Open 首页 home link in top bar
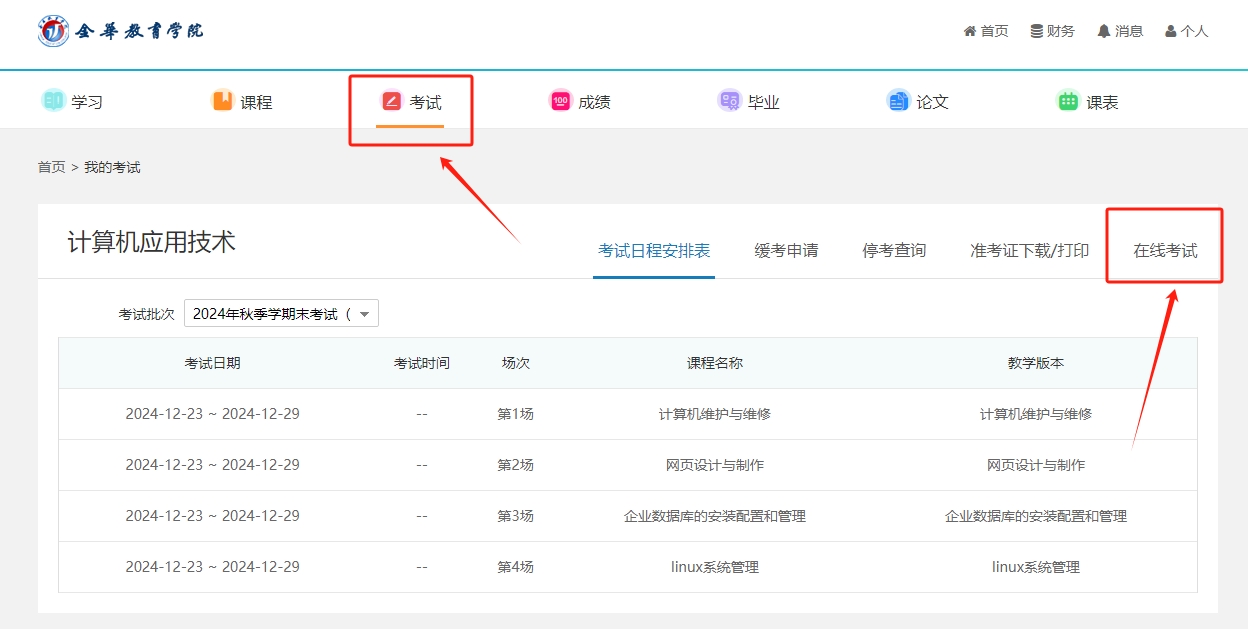The height and width of the screenshot is (629, 1248). pyautogui.click(x=986, y=31)
